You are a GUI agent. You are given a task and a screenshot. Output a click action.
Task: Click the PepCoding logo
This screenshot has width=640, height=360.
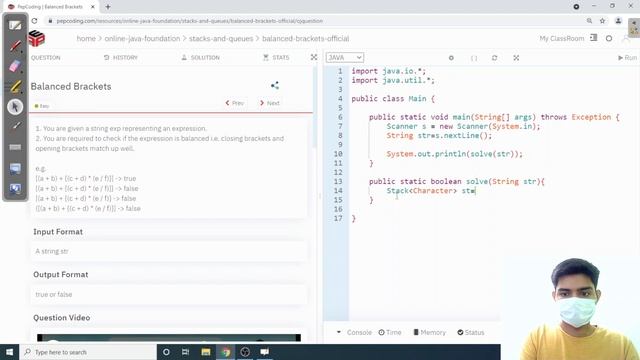pyautogui.click(x=37, y=39)
